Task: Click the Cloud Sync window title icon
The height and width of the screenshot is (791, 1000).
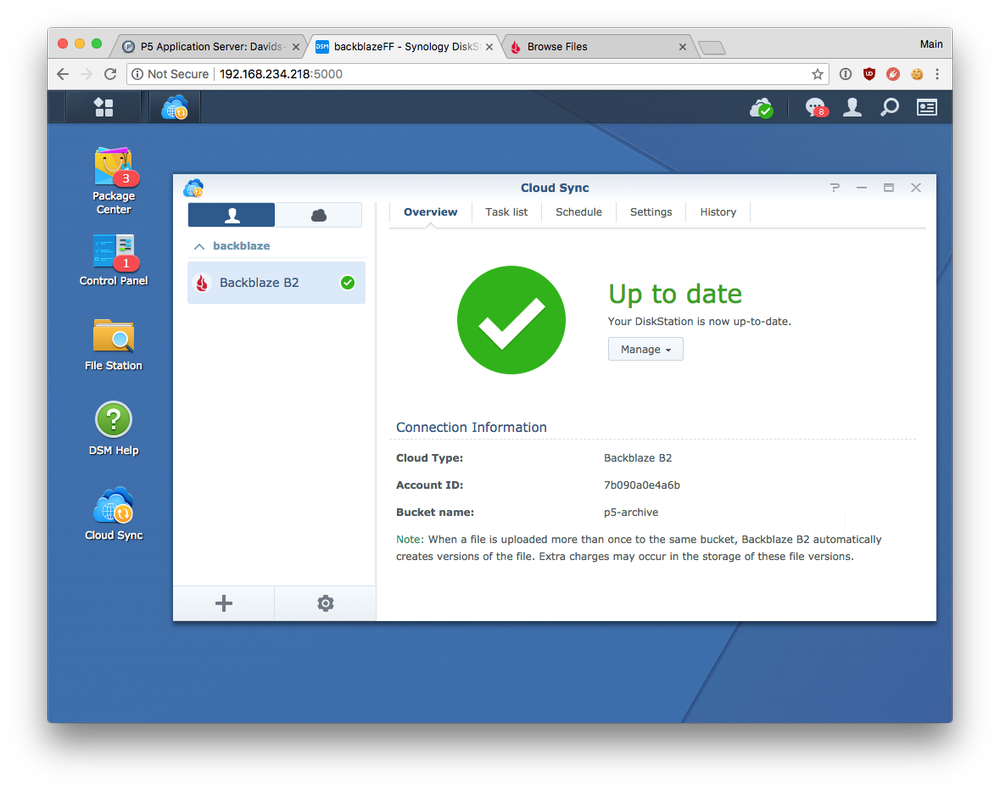Action: tap(193, 188)
